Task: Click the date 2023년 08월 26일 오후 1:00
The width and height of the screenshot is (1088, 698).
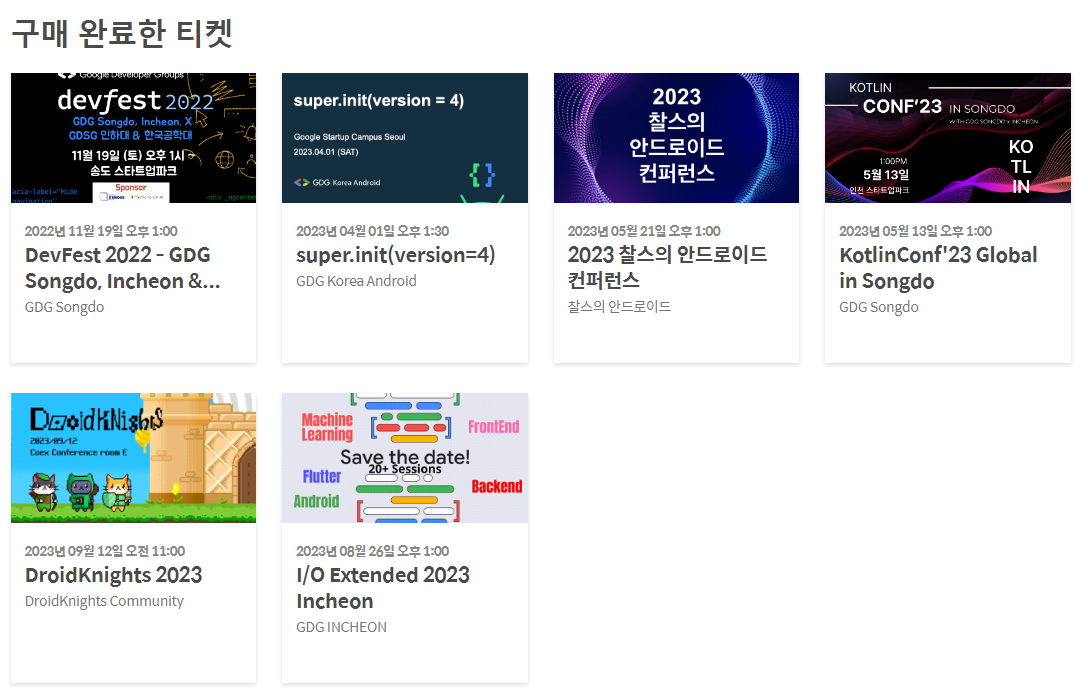Action: pos(373,551)
